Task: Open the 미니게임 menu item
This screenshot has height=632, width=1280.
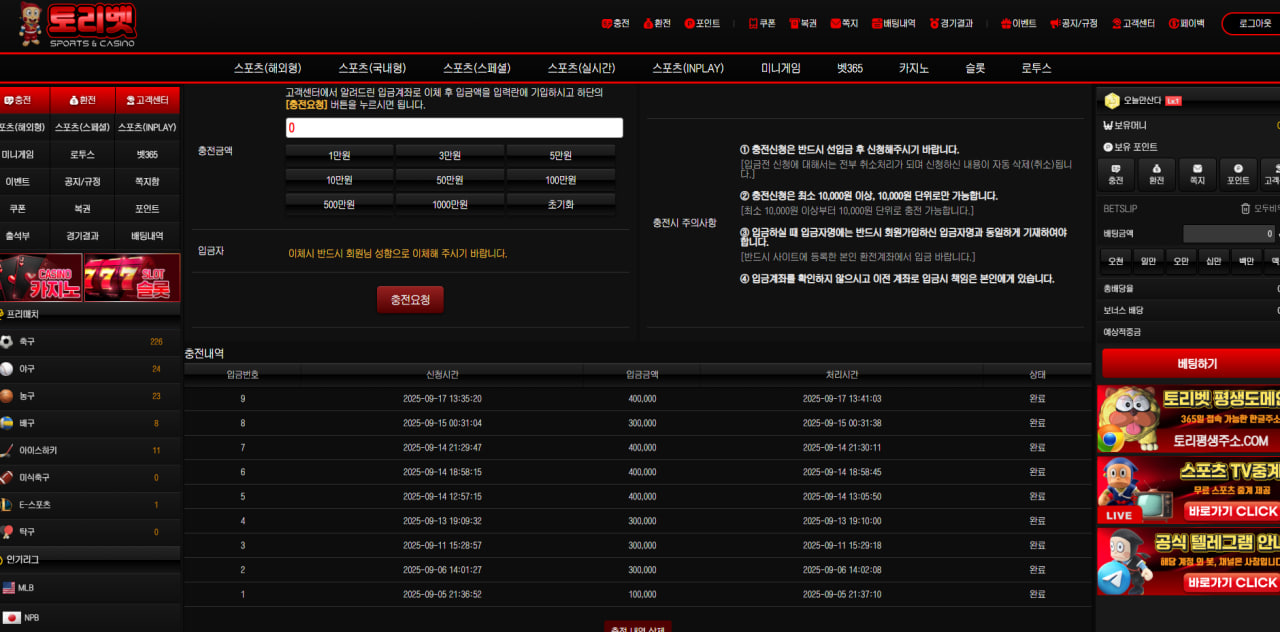Action: click(x=780, y=68)
